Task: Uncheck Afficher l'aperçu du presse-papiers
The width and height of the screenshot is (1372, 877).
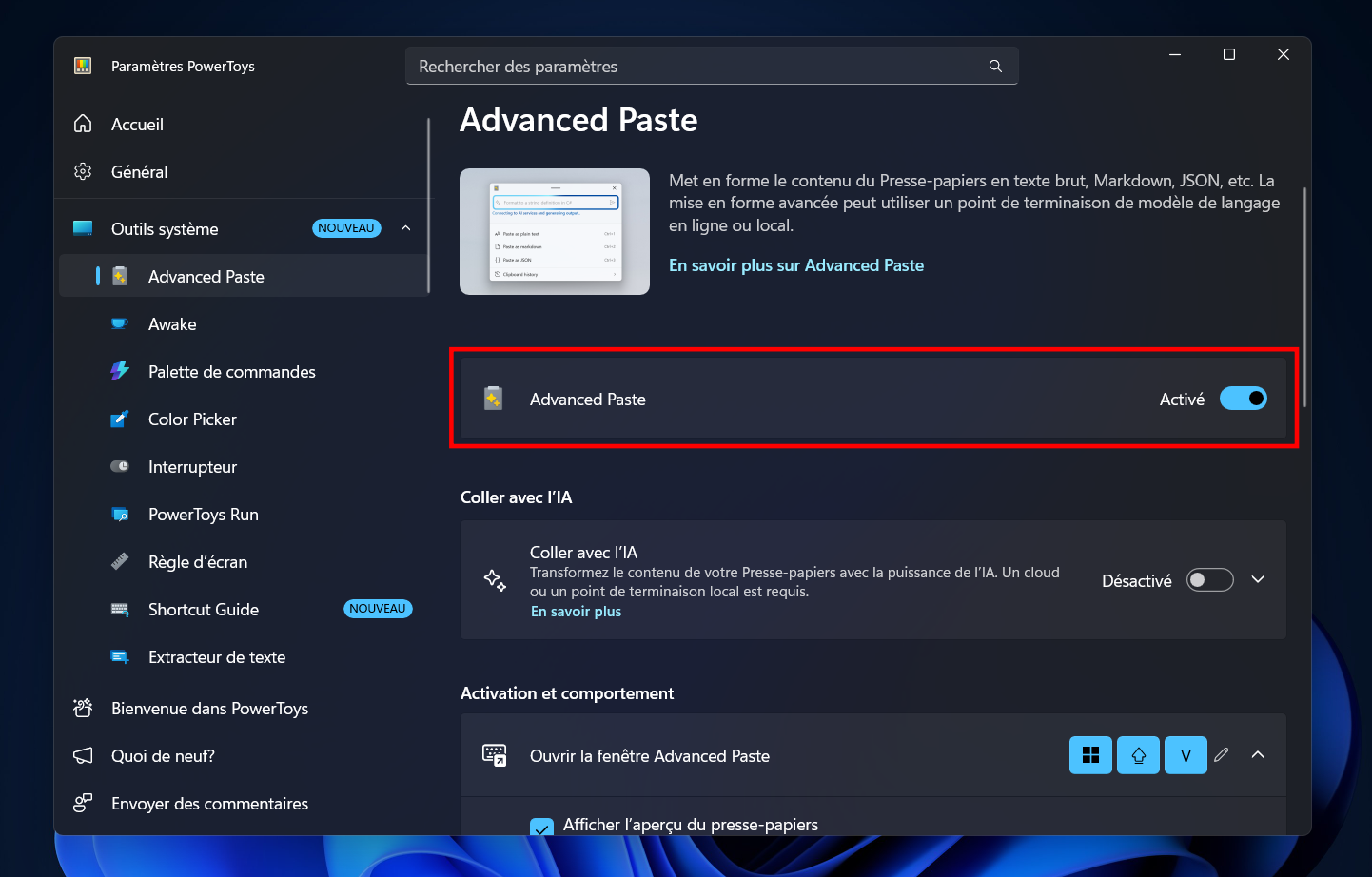Action: (541, 827)
